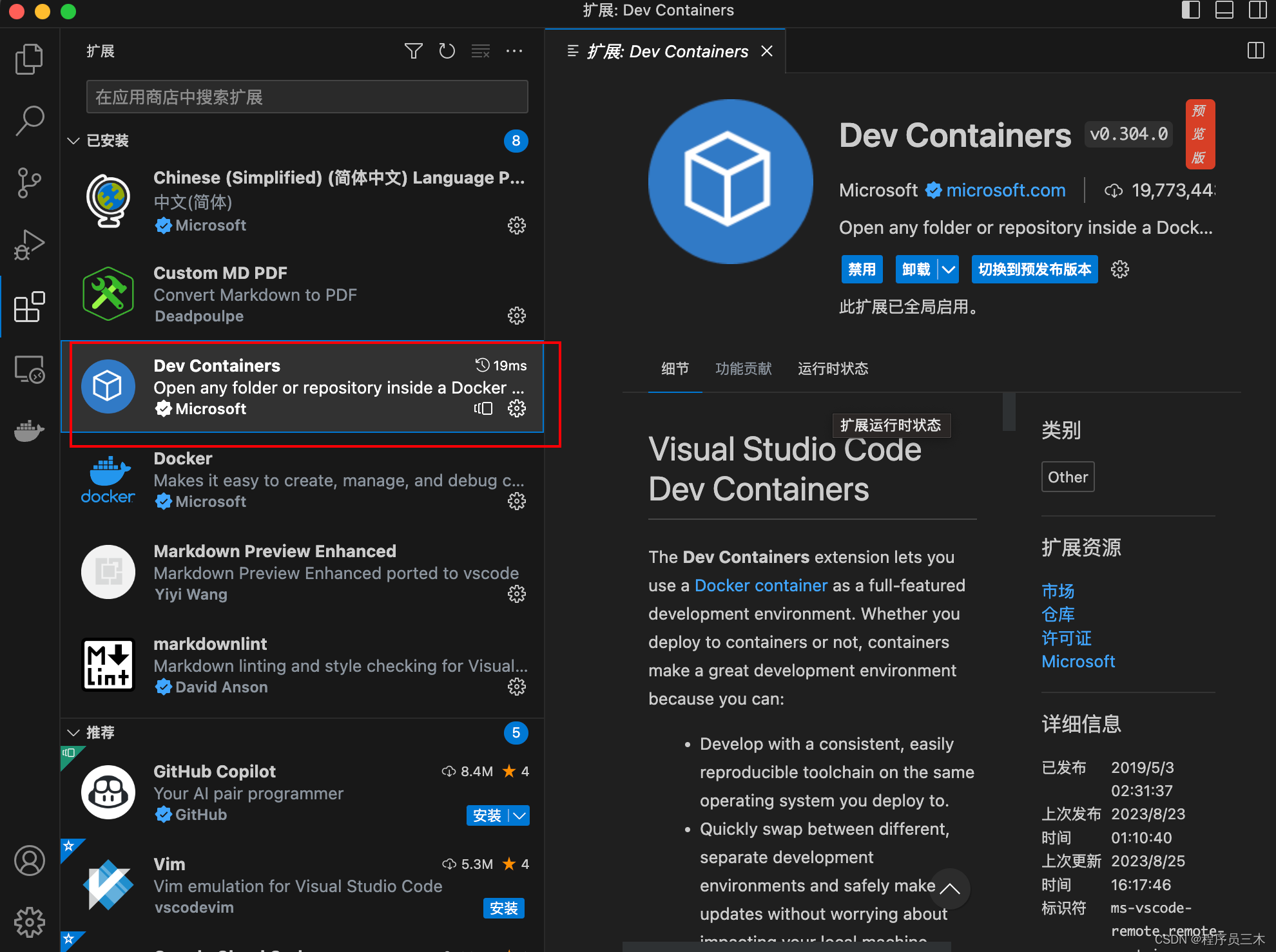Open the Remote Explorer view
Image resolution: width=1276 pixels, height=952 pixels.
point(29,369)
